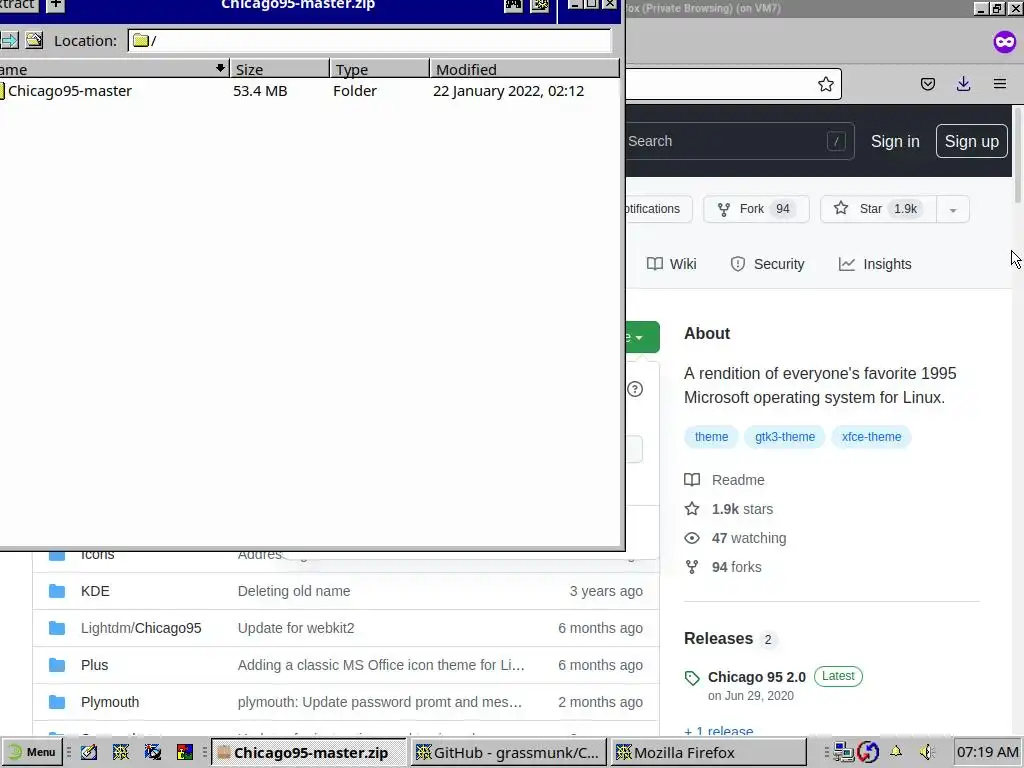Open the Plus folder in the repo

95,665
